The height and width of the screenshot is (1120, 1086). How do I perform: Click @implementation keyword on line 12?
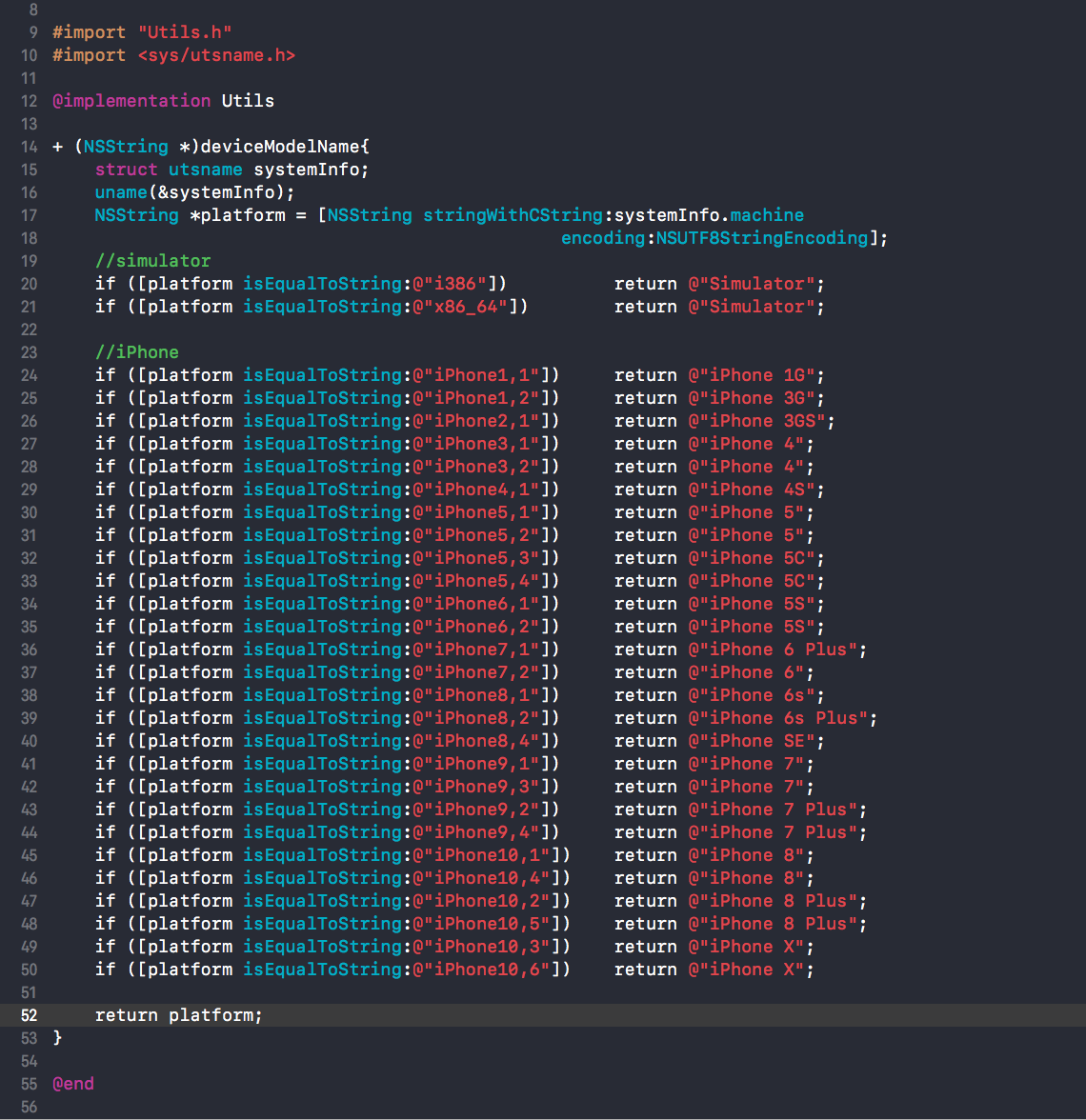click(131, 101)
